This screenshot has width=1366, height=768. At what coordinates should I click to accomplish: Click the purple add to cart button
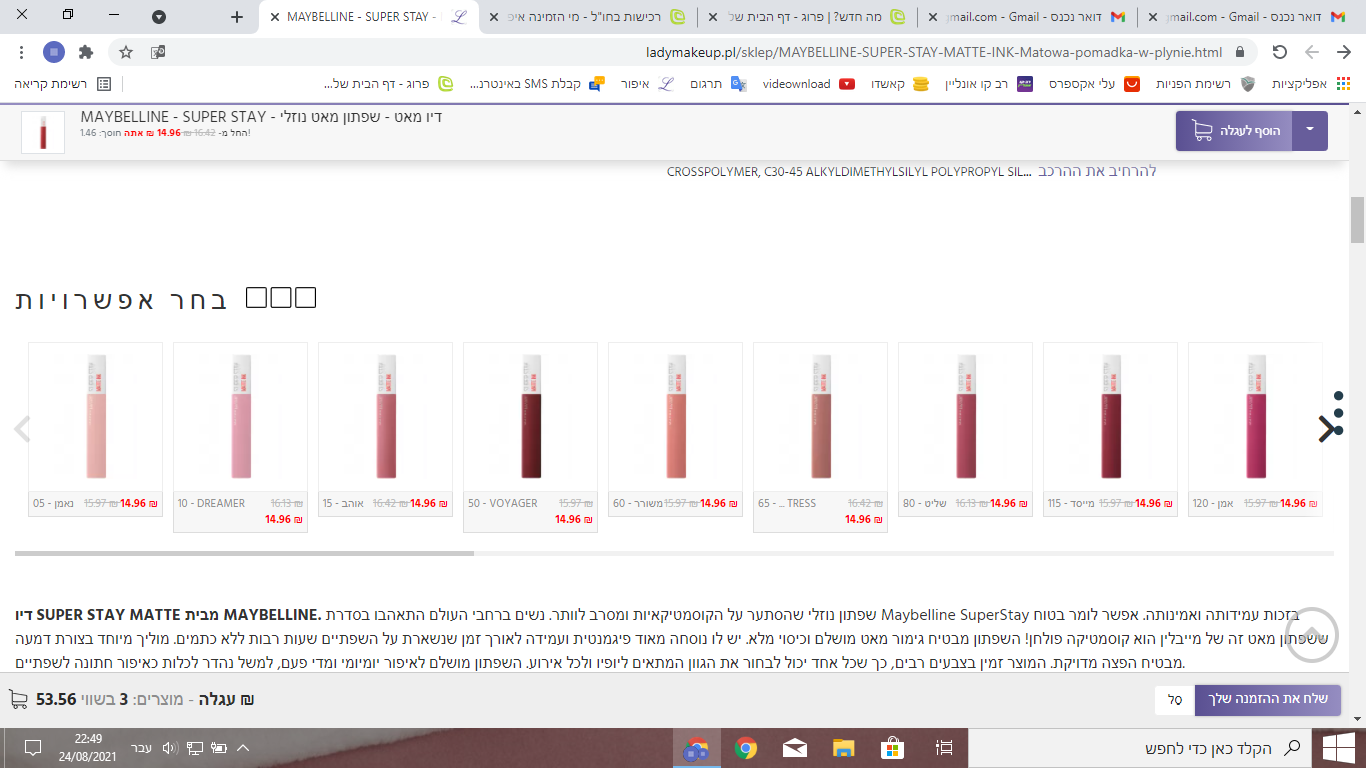[1234, 131]
